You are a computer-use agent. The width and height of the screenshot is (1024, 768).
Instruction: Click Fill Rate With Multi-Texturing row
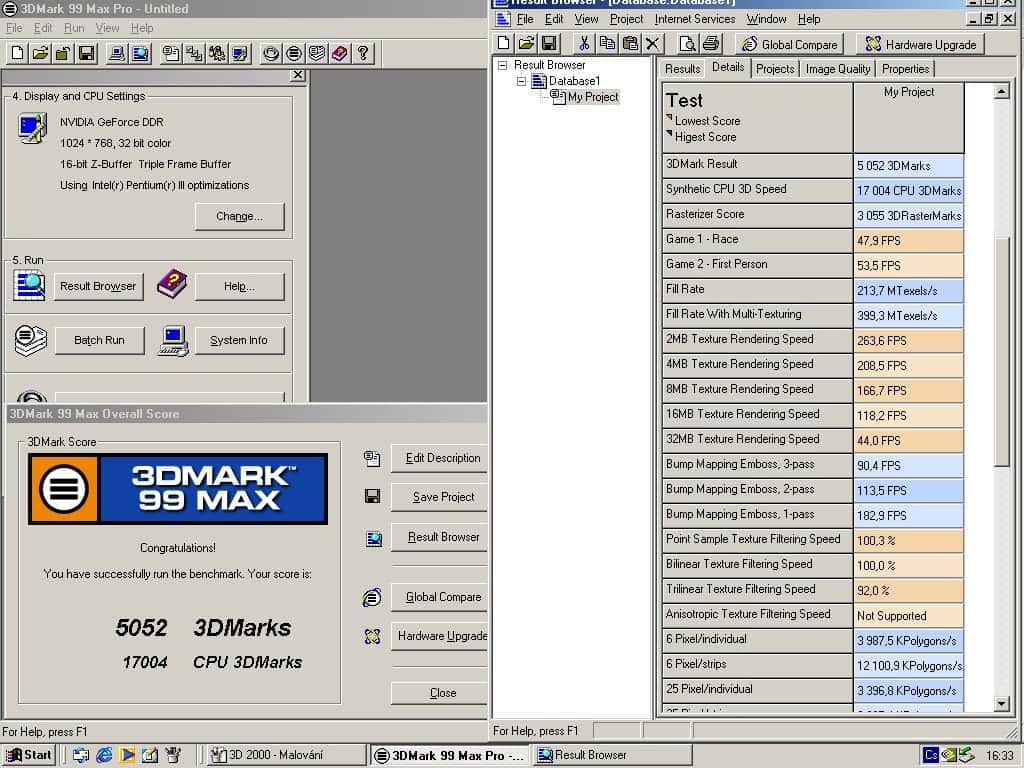(x=812, y=315)
